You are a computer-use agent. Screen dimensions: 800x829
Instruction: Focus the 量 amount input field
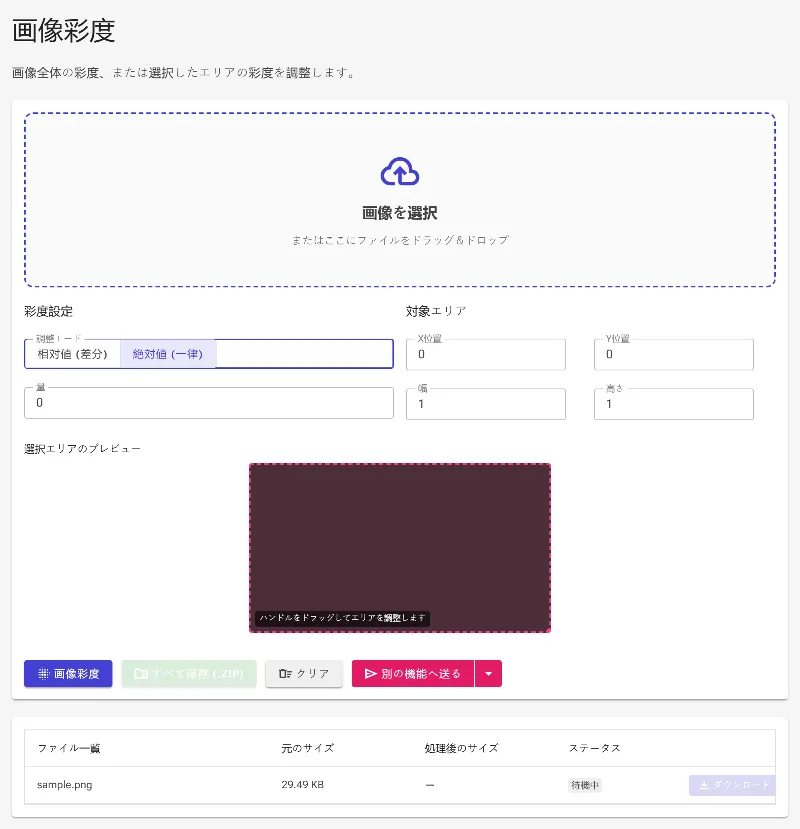(x=209, y=403)
